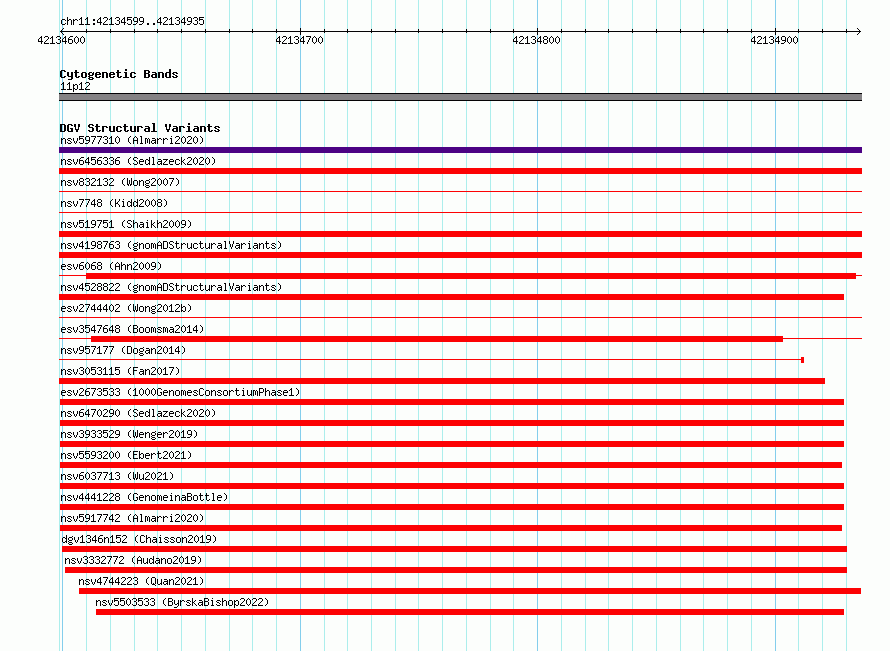
Task: Click the nsv6470290 (Sedlazeck2020) label
Action: pyautogui.click(x=138, y=413)
